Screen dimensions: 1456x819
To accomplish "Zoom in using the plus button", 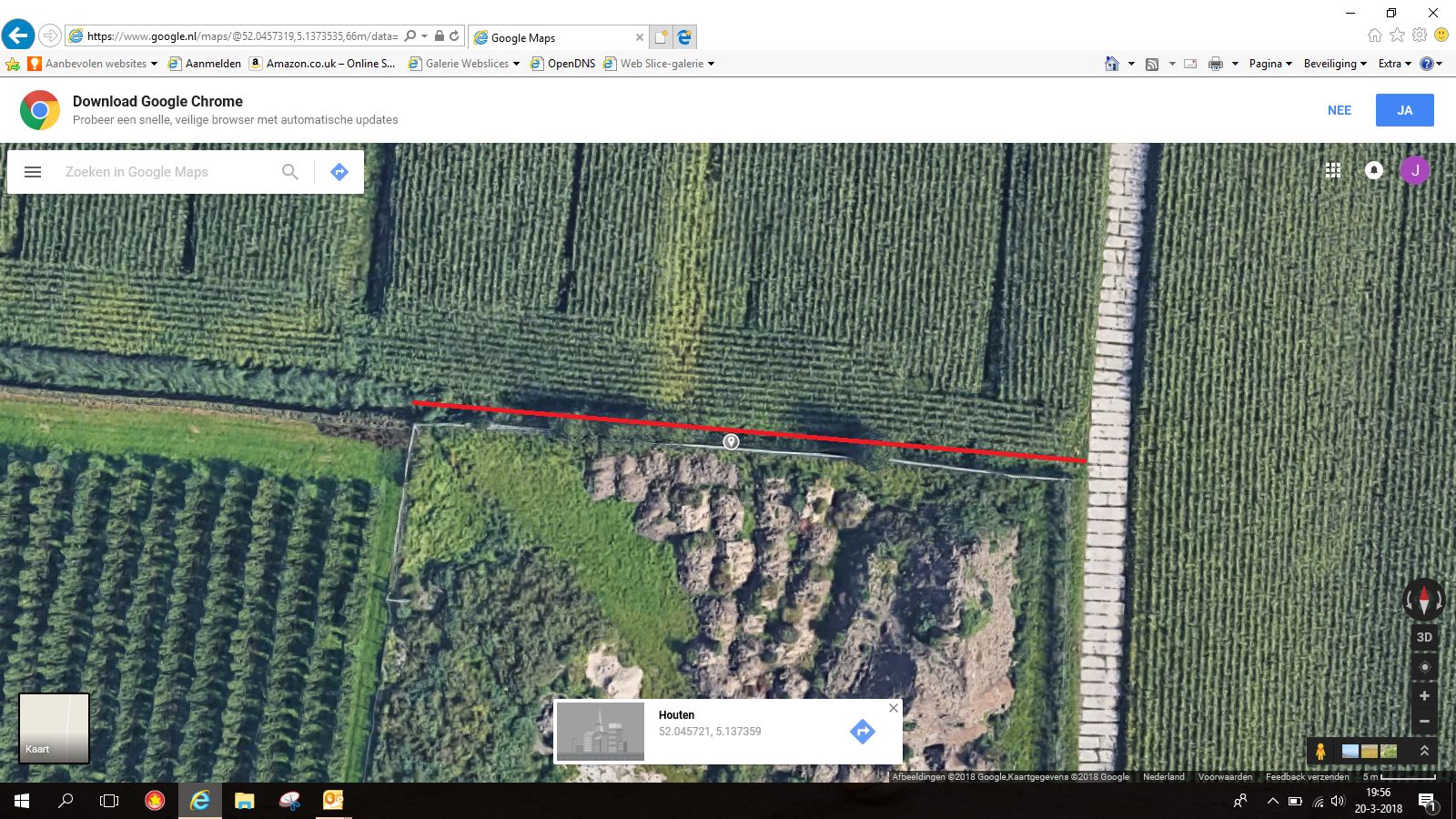I will (1424, 696).
